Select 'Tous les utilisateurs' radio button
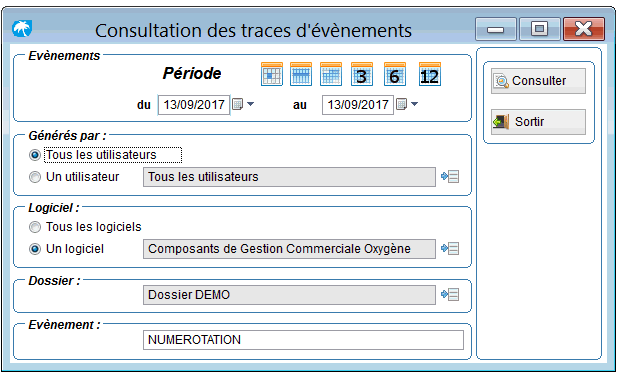Viewport: 620px width, 379px height. click(x=35, y=155)
